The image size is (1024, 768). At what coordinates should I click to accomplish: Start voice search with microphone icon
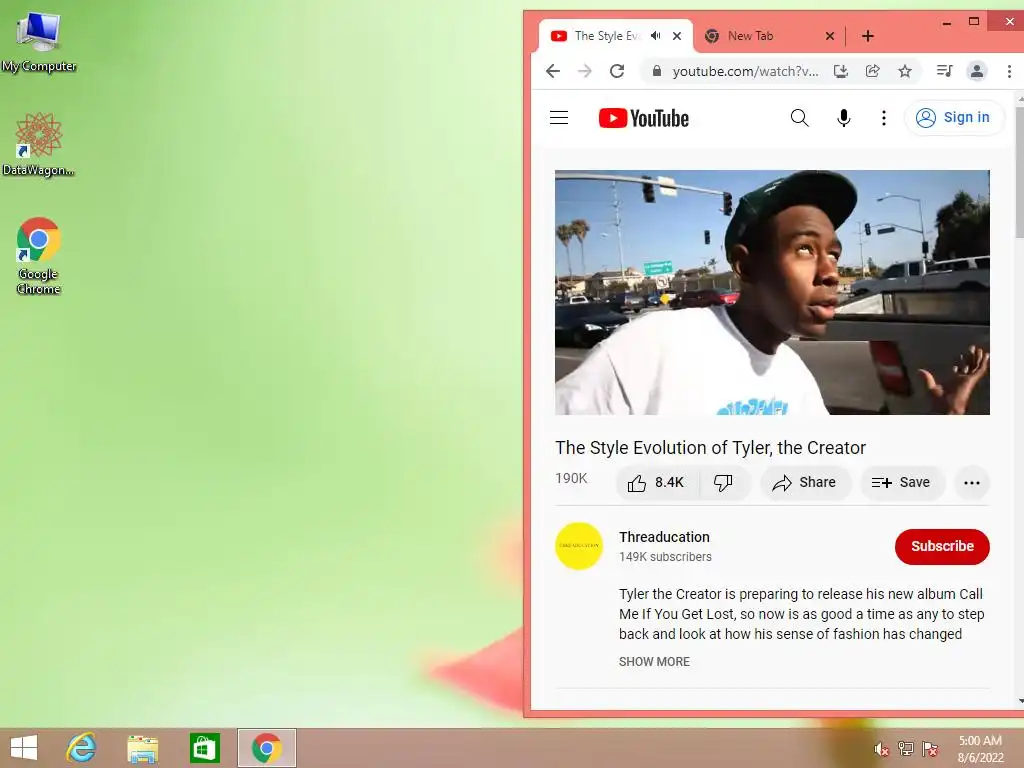point(843,118)
